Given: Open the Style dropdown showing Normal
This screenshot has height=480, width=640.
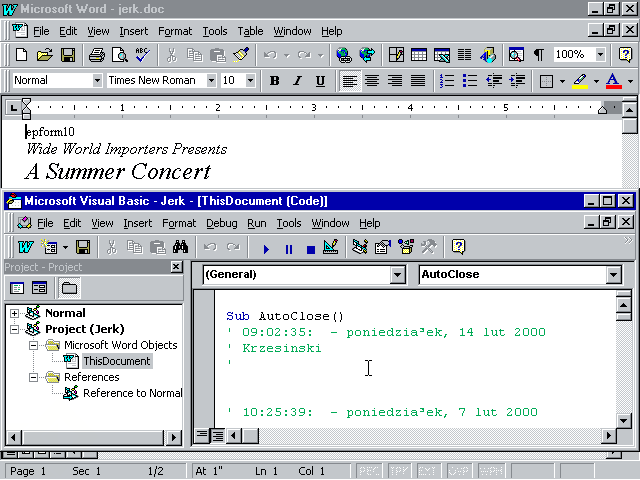Looking at the screenshot, I should pyautogui.click(x=97, y=80).
